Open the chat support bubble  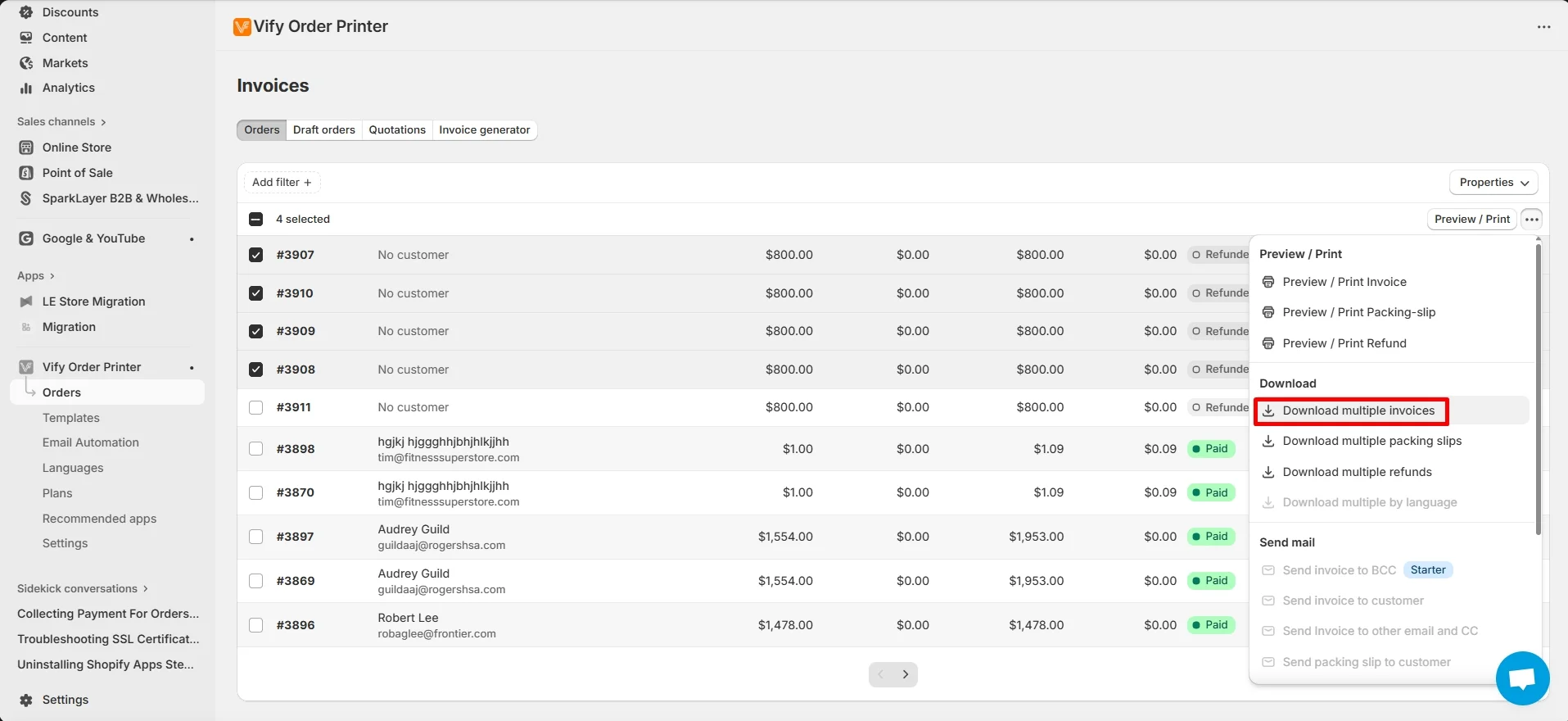pyautogui.click(x=1522, y=678)
